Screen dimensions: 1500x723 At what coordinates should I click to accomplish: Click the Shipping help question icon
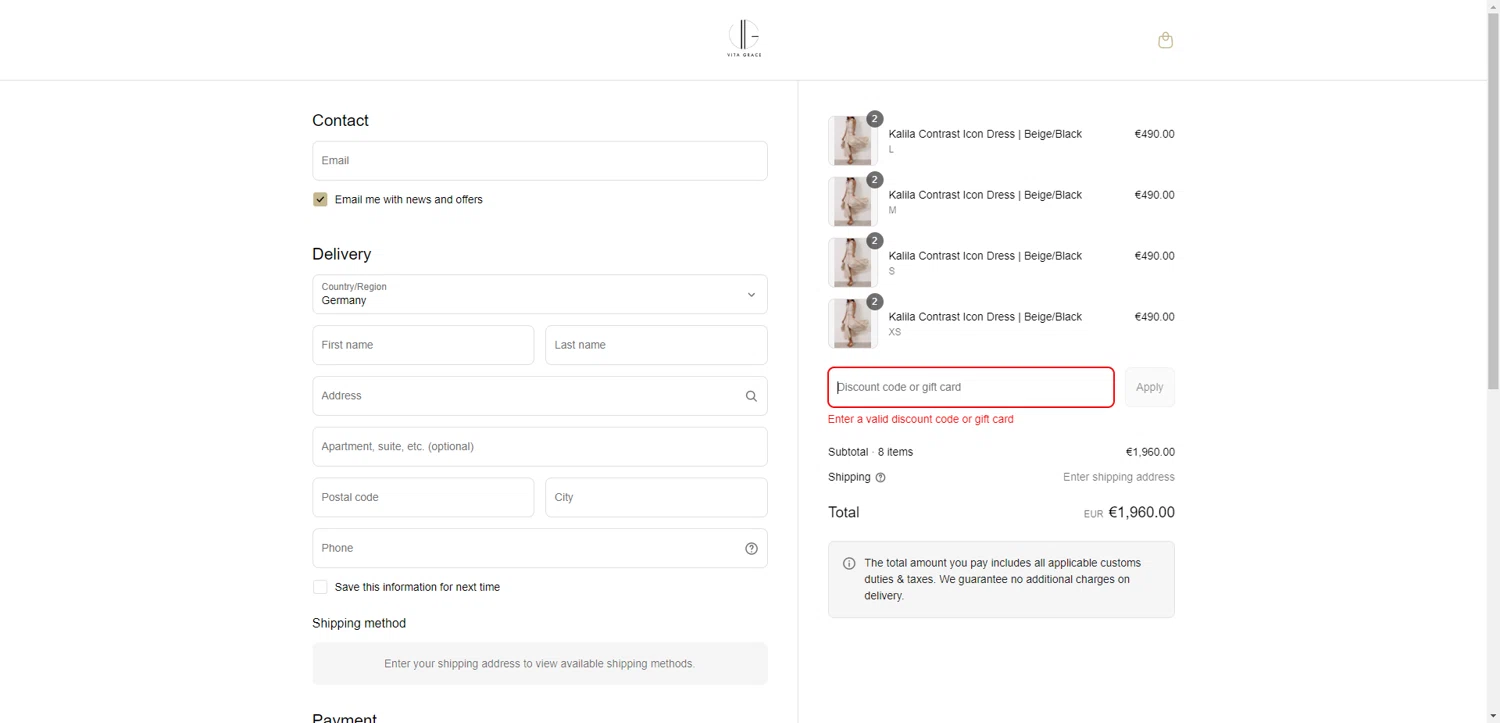880,478
